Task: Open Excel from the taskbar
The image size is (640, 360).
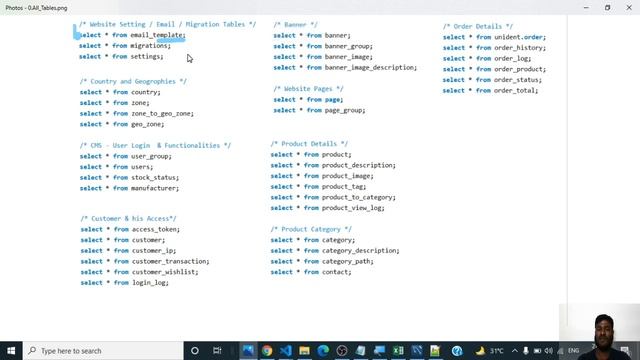Action: point(398,351)
